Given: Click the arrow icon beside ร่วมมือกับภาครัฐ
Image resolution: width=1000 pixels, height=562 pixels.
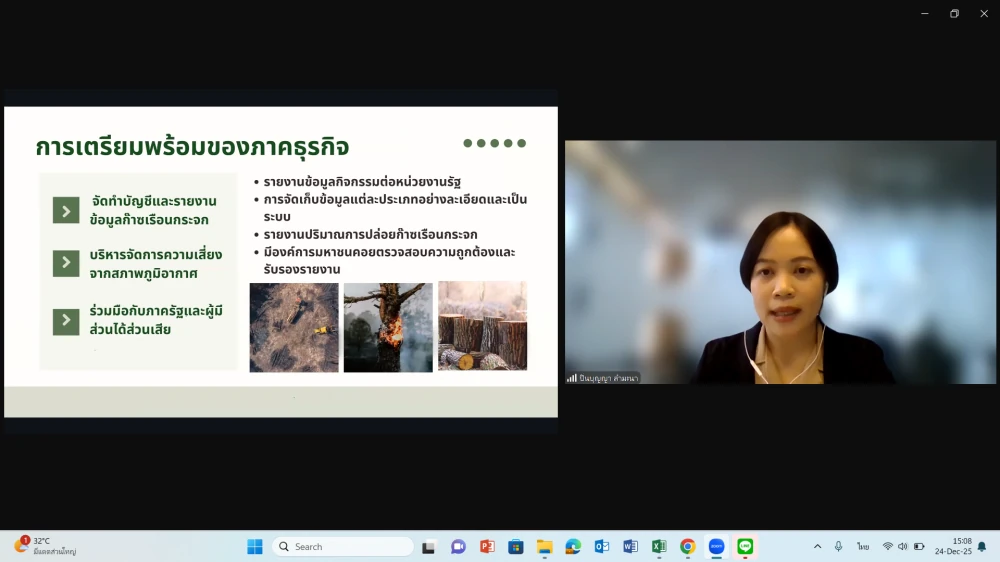Looking at the screenshot, I should pos(66,322).
